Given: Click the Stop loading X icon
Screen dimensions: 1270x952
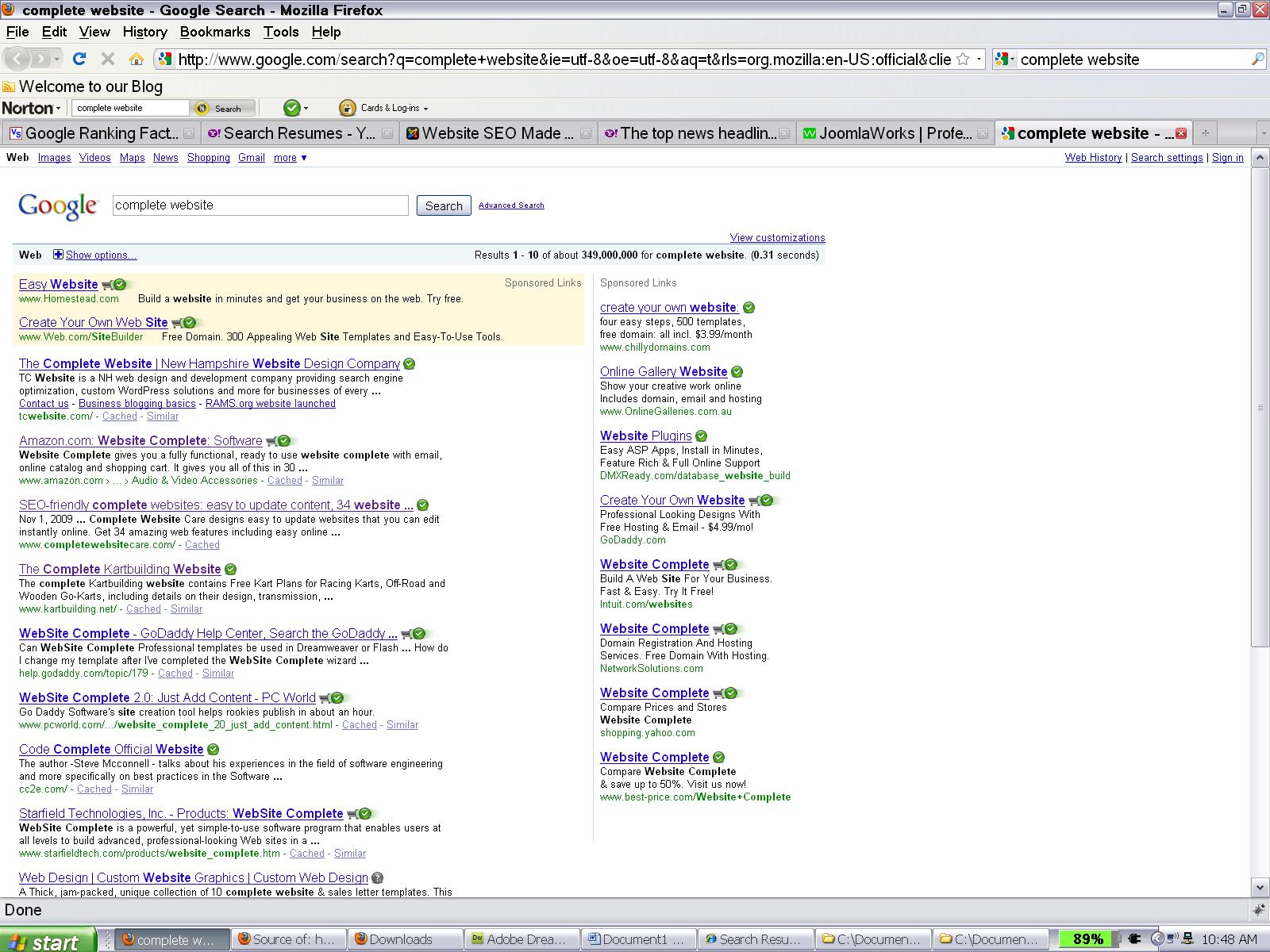Looking at the screenshot, I should [x=108, y=59].
